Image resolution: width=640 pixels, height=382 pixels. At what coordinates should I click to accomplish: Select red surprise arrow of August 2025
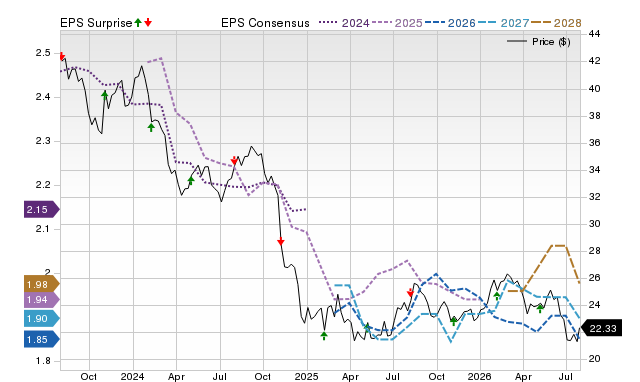click(410, 293)
